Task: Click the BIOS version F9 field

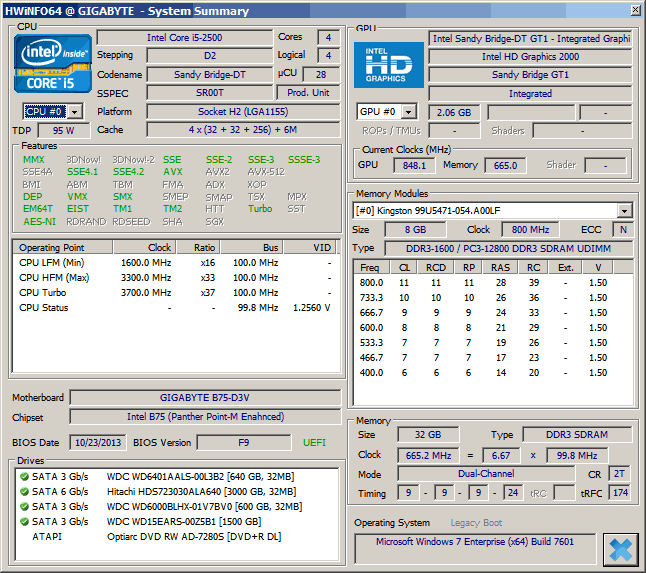Action: (243, 443)
